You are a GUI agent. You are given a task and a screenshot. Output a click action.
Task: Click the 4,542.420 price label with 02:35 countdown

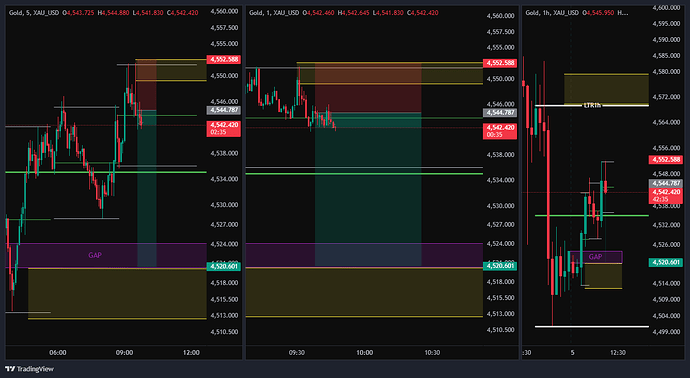pos(224,128)
